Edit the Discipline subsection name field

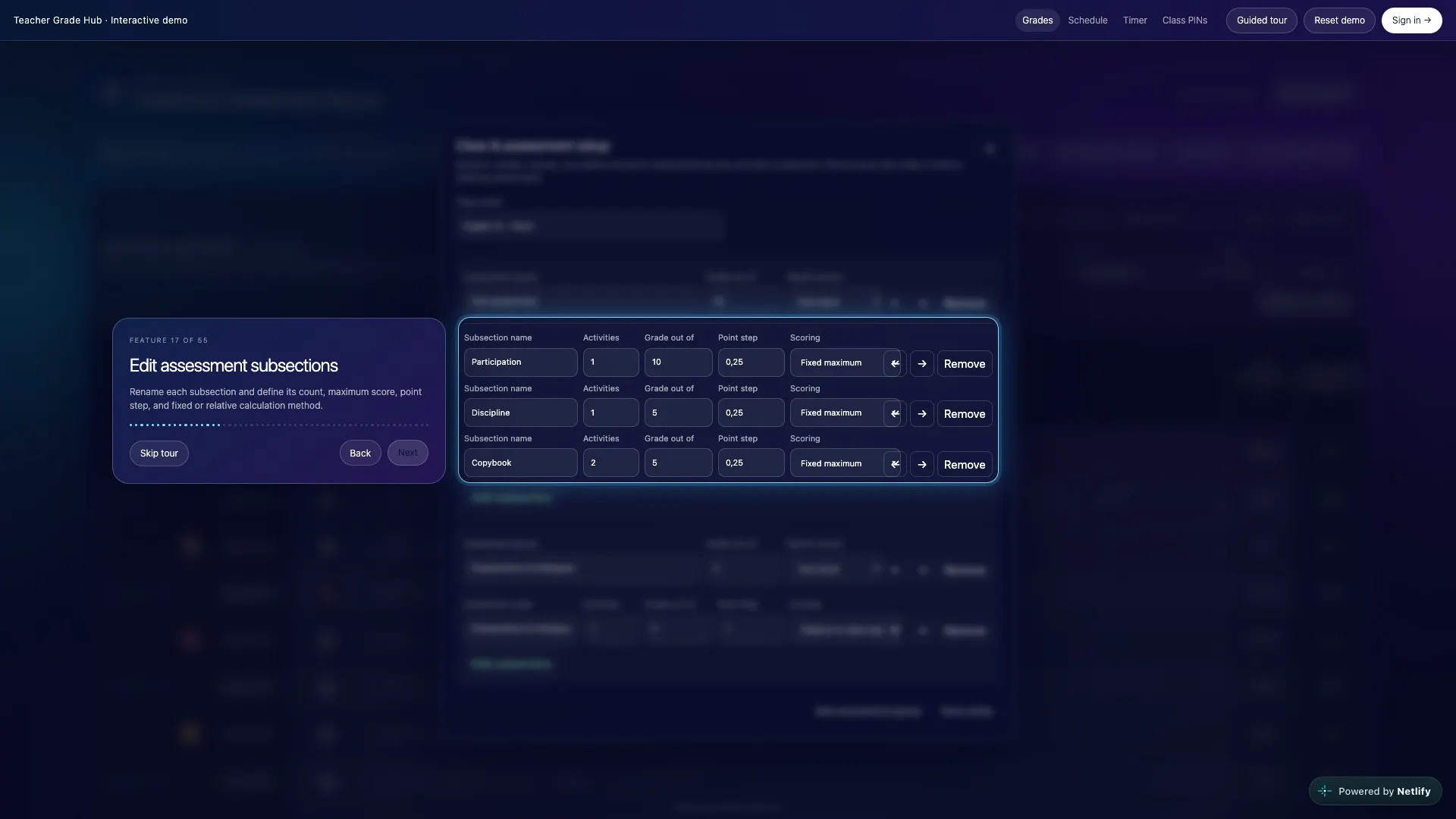pyautogui.click(x=521, y=413)
